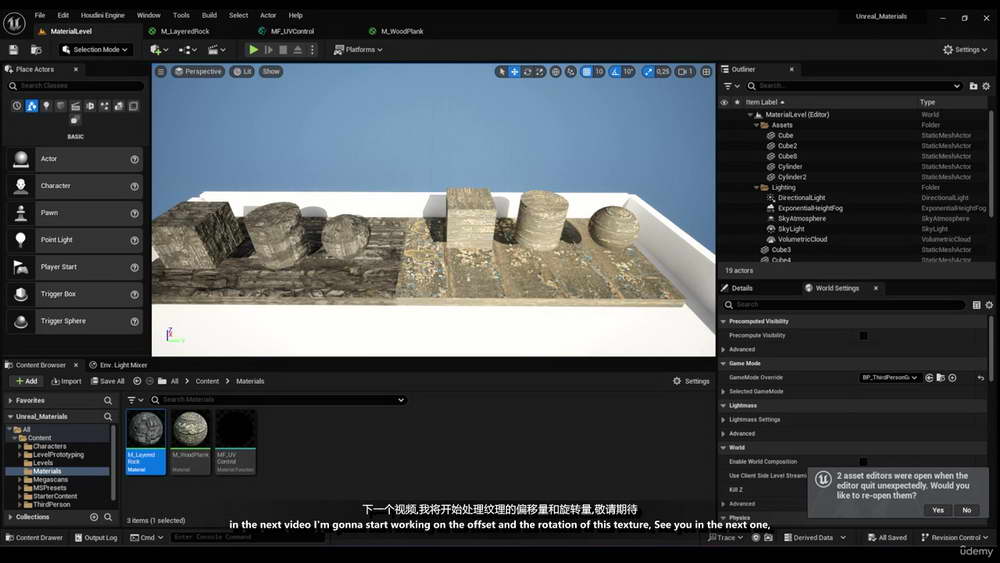Open help for Point Light actor
1000x563 pixels.
coord(135,240)
